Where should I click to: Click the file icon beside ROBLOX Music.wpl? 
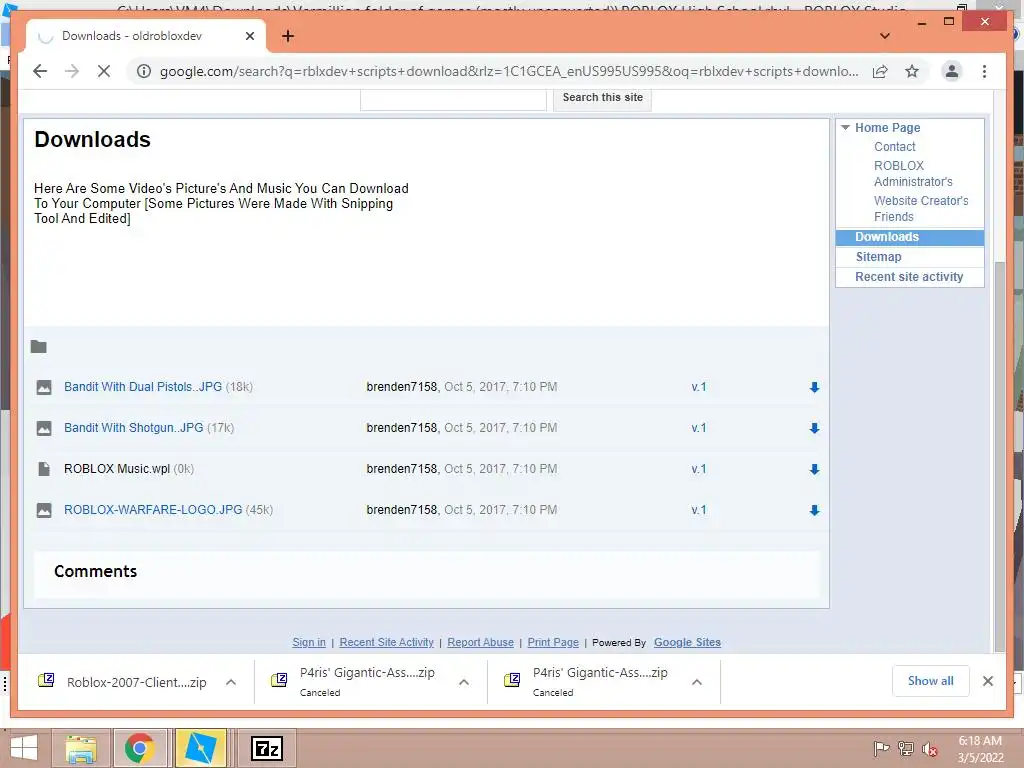pos(44,469)
